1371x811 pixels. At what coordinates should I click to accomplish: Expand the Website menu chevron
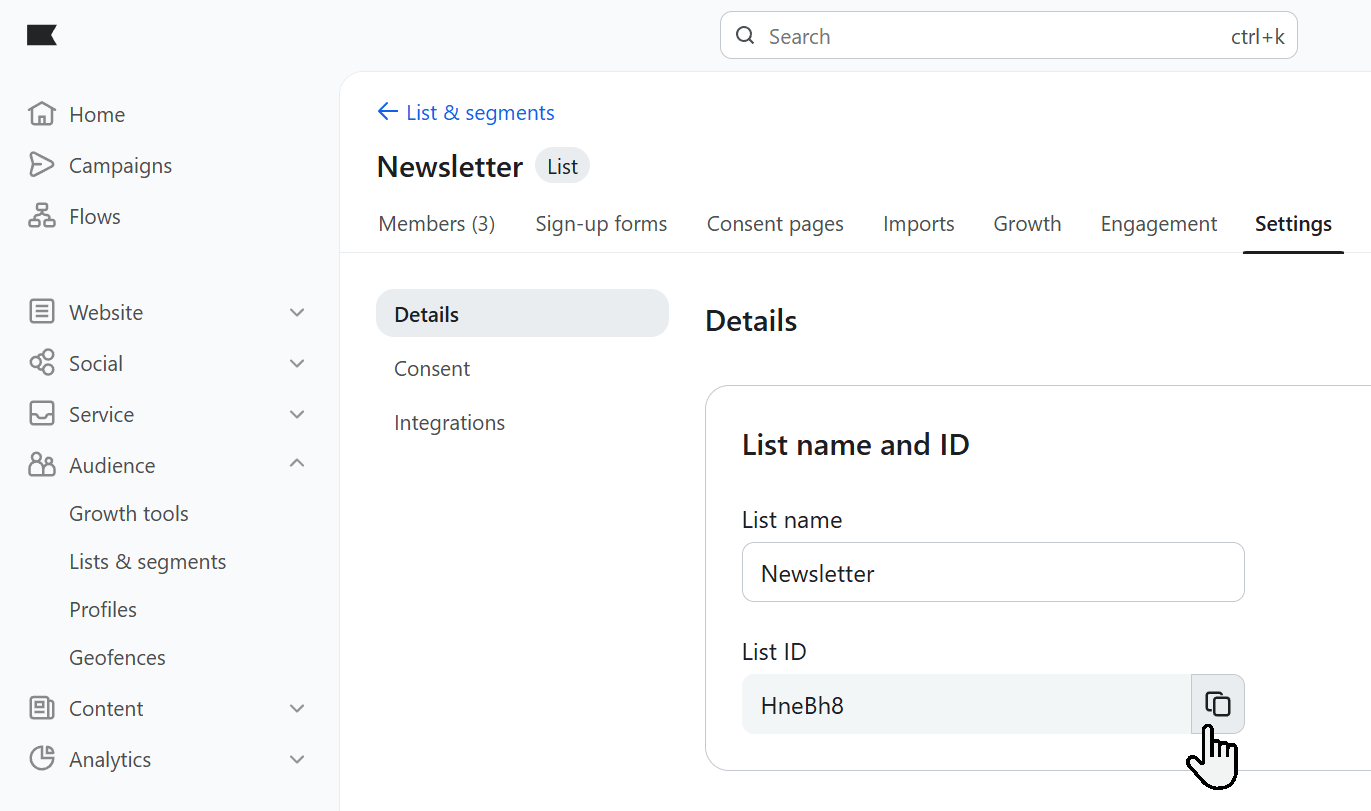tap(297, 312)
